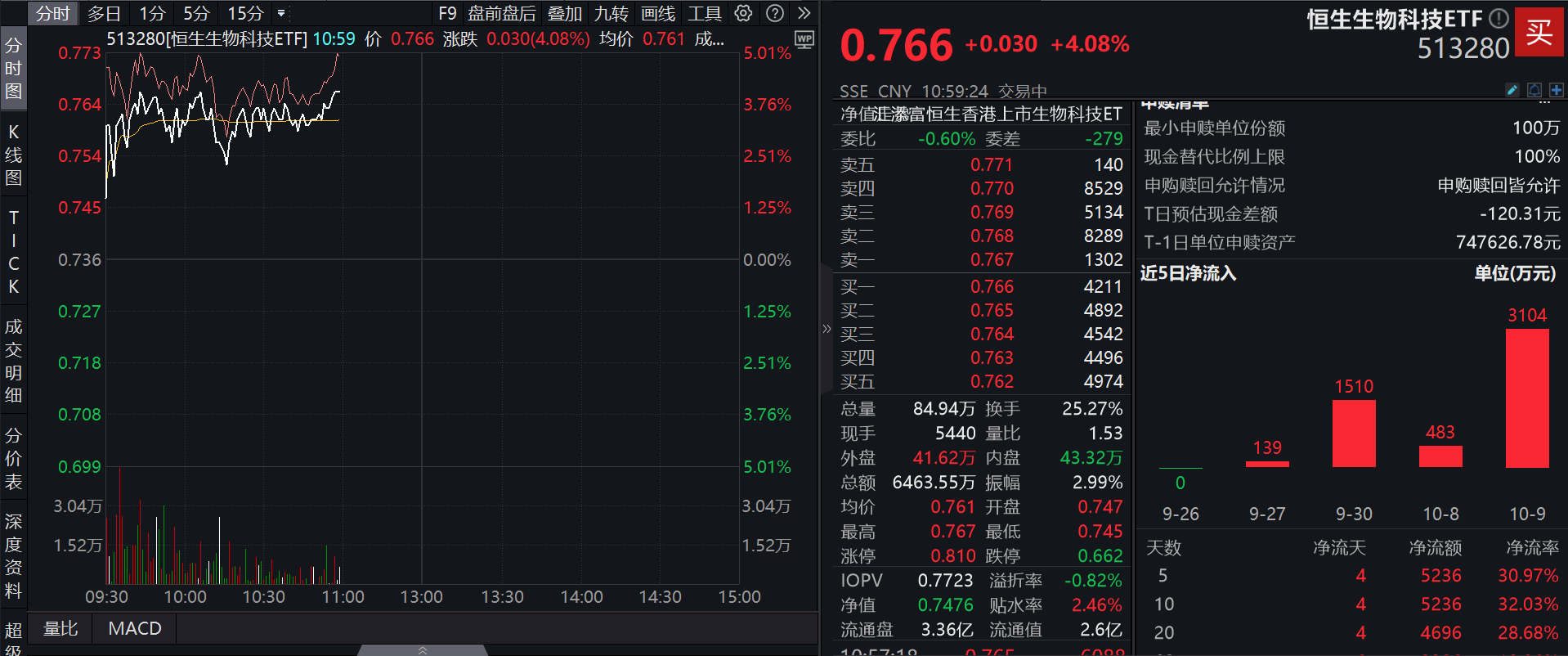The height and width of the screenshot is (656, 1568).
Task: Click the 卖四 volume 8529
Action: [1103, 188]
